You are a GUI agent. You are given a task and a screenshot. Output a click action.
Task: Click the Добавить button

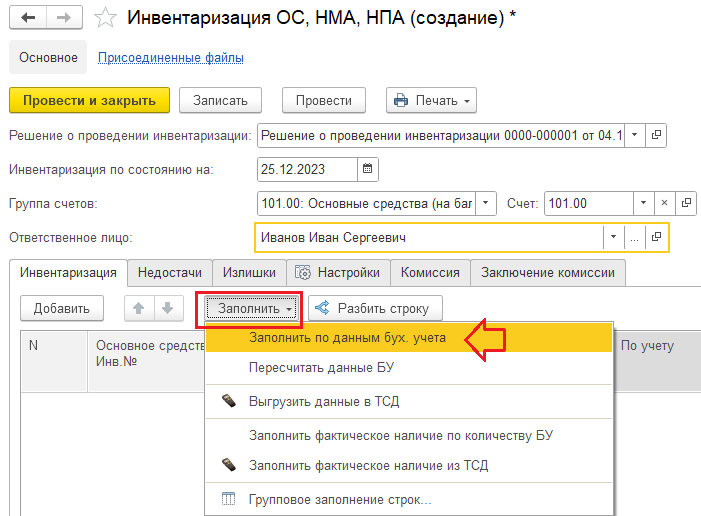tap(62, 309)
